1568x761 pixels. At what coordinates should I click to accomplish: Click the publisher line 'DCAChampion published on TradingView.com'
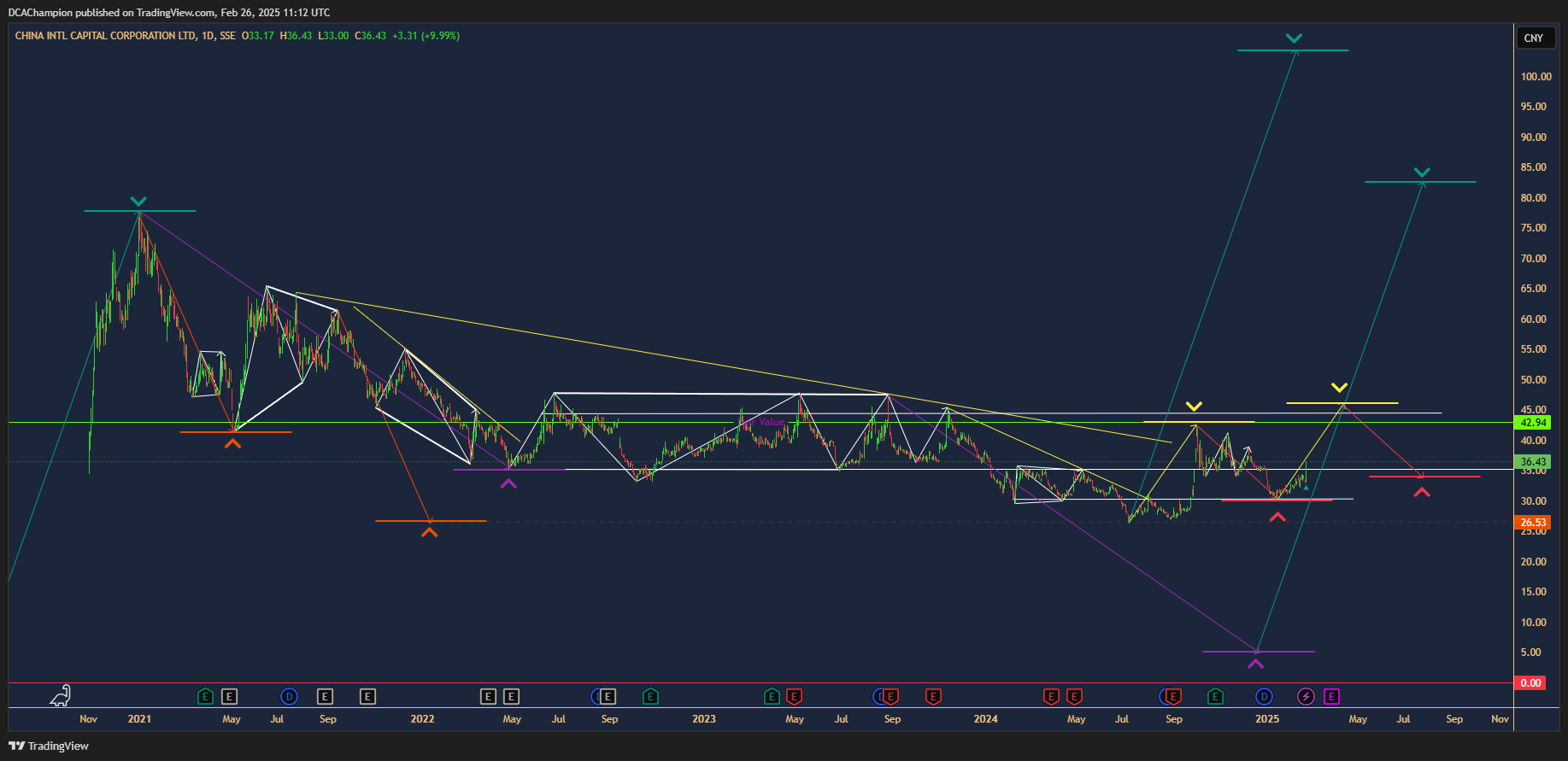111,13
